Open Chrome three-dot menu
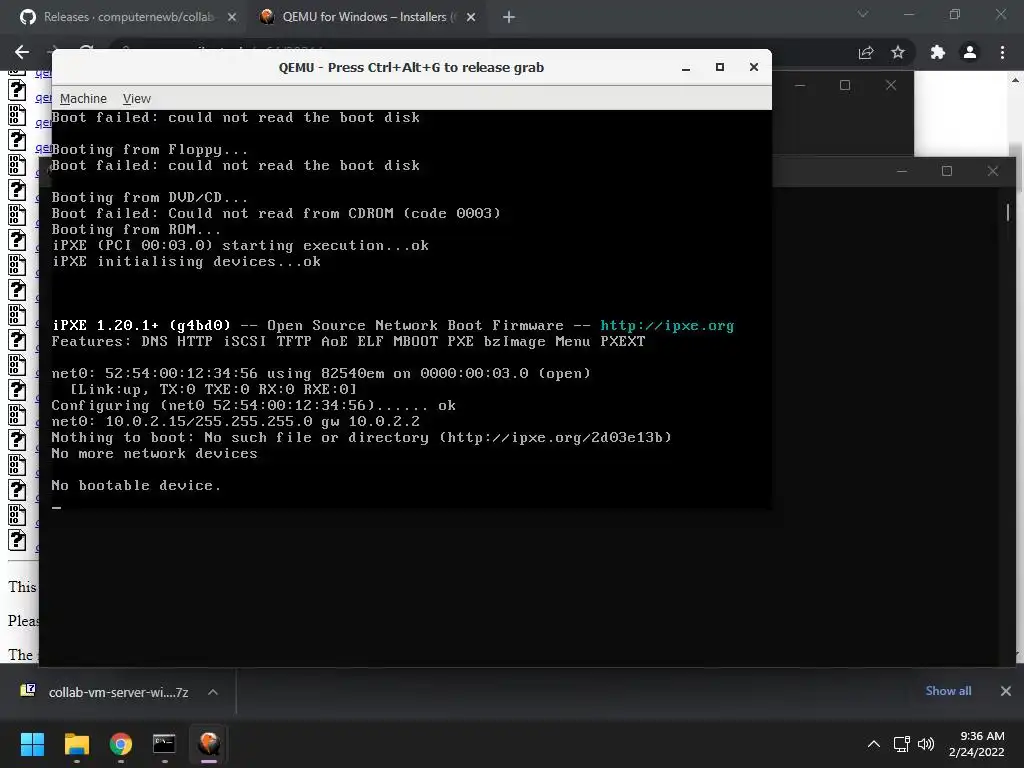1024x768 pixels. 1002,52
